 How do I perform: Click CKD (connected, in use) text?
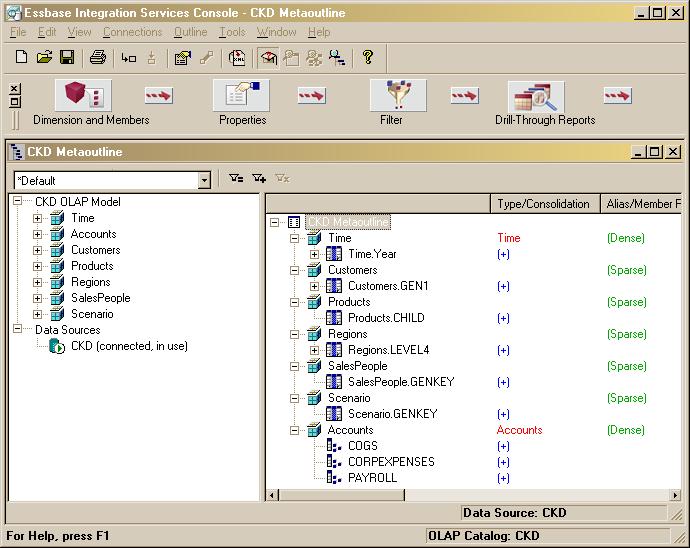pyautogui.click(x=129, y=346)
